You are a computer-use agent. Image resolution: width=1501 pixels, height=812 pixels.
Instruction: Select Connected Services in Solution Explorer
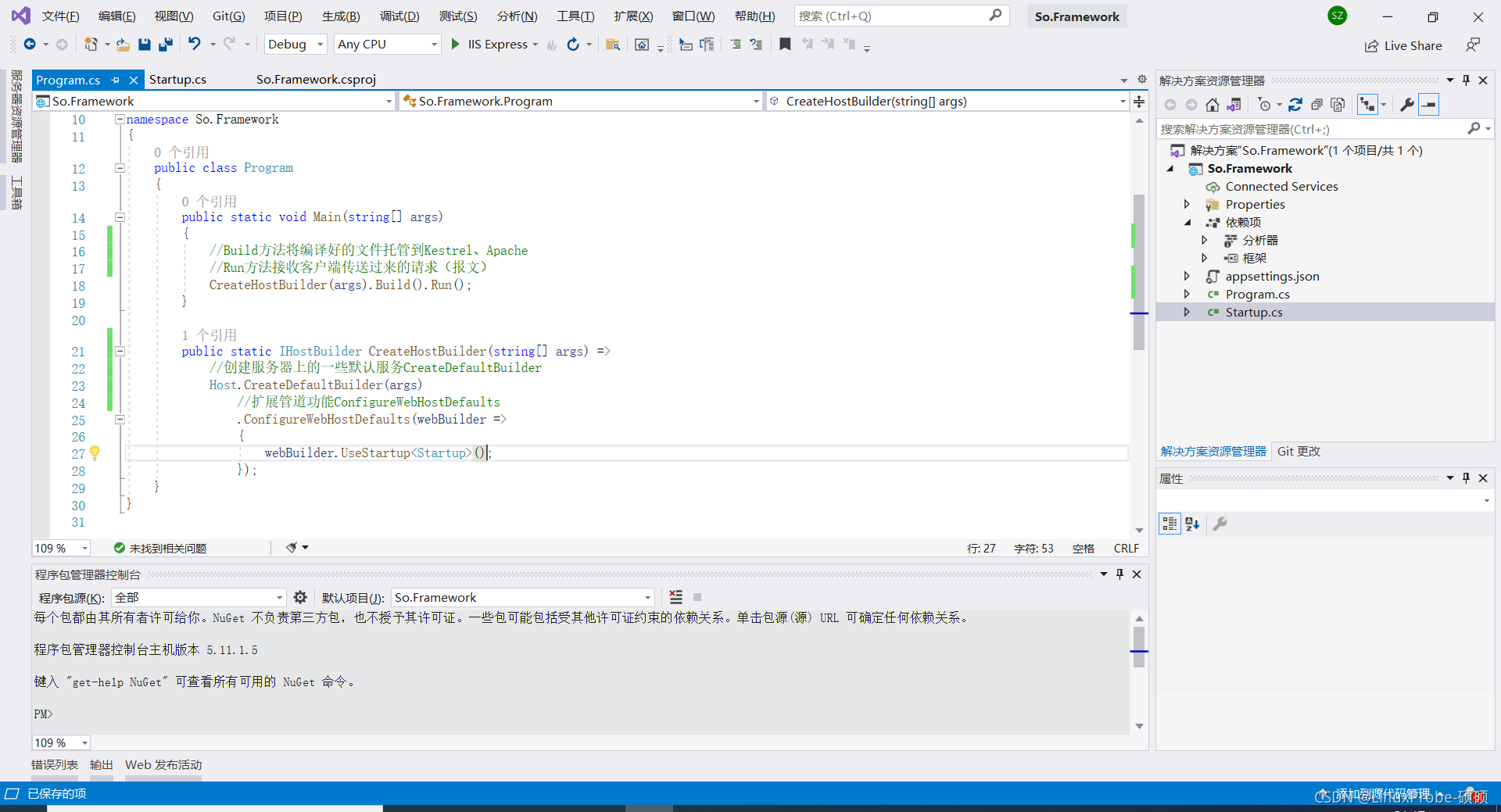[x=1281, y=187]
